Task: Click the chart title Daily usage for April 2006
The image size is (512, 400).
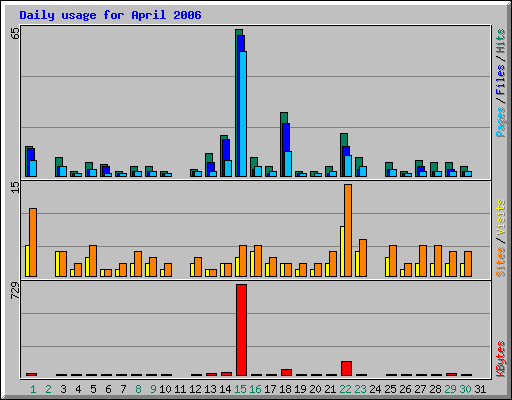Action: (x=110, y=15)
